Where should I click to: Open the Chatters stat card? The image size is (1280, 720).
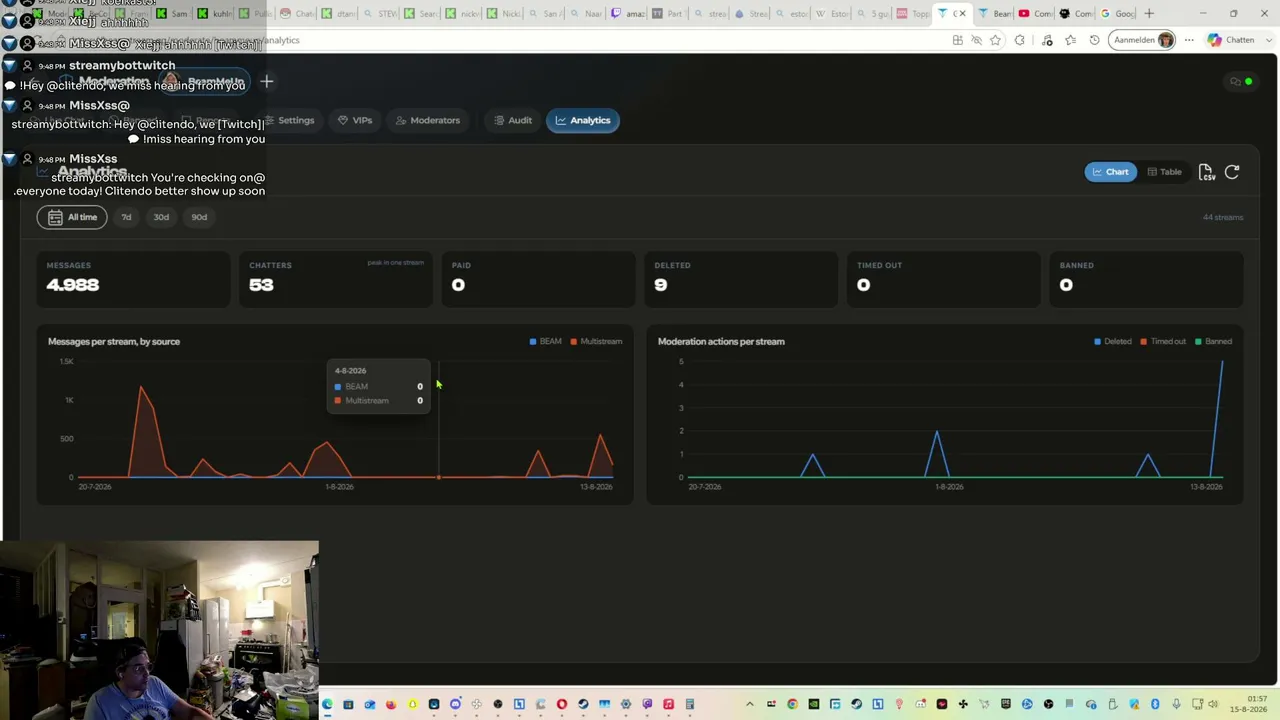point(335,278)
